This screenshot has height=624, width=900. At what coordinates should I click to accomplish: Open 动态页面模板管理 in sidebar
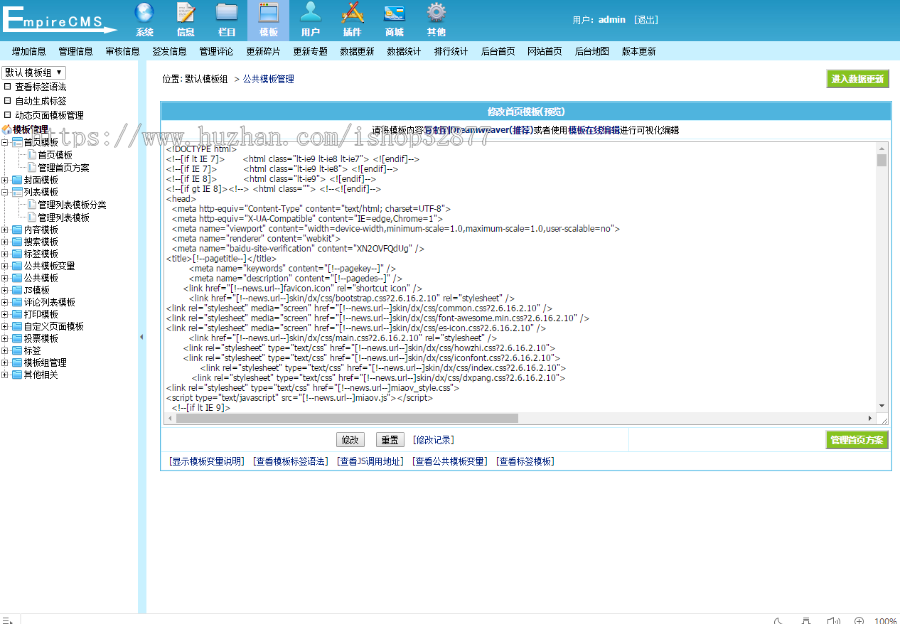49,115
